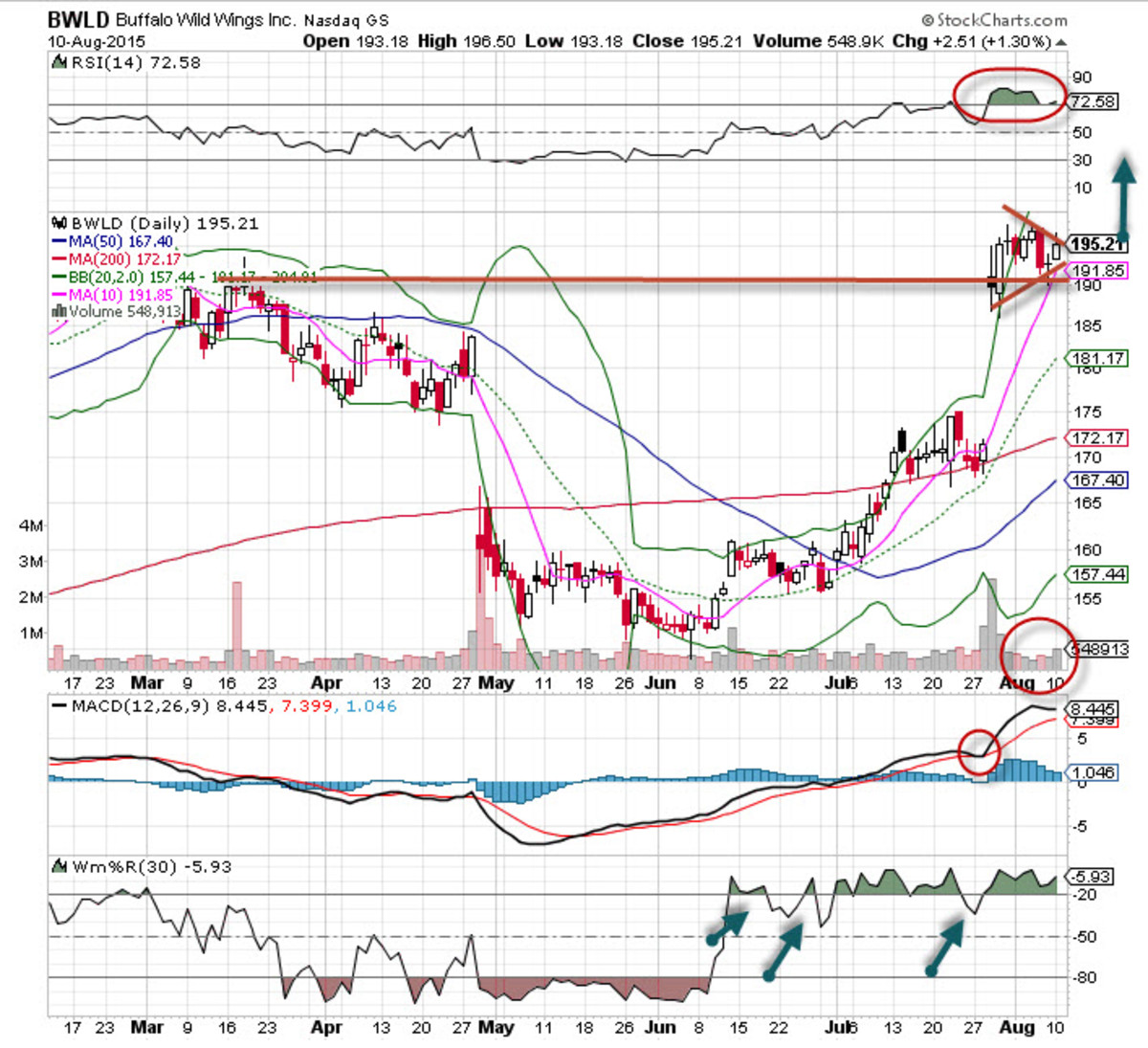Click the 90 level on RSI axis
Viewport: 1148px width, 1048px height.
[1082, 78]
